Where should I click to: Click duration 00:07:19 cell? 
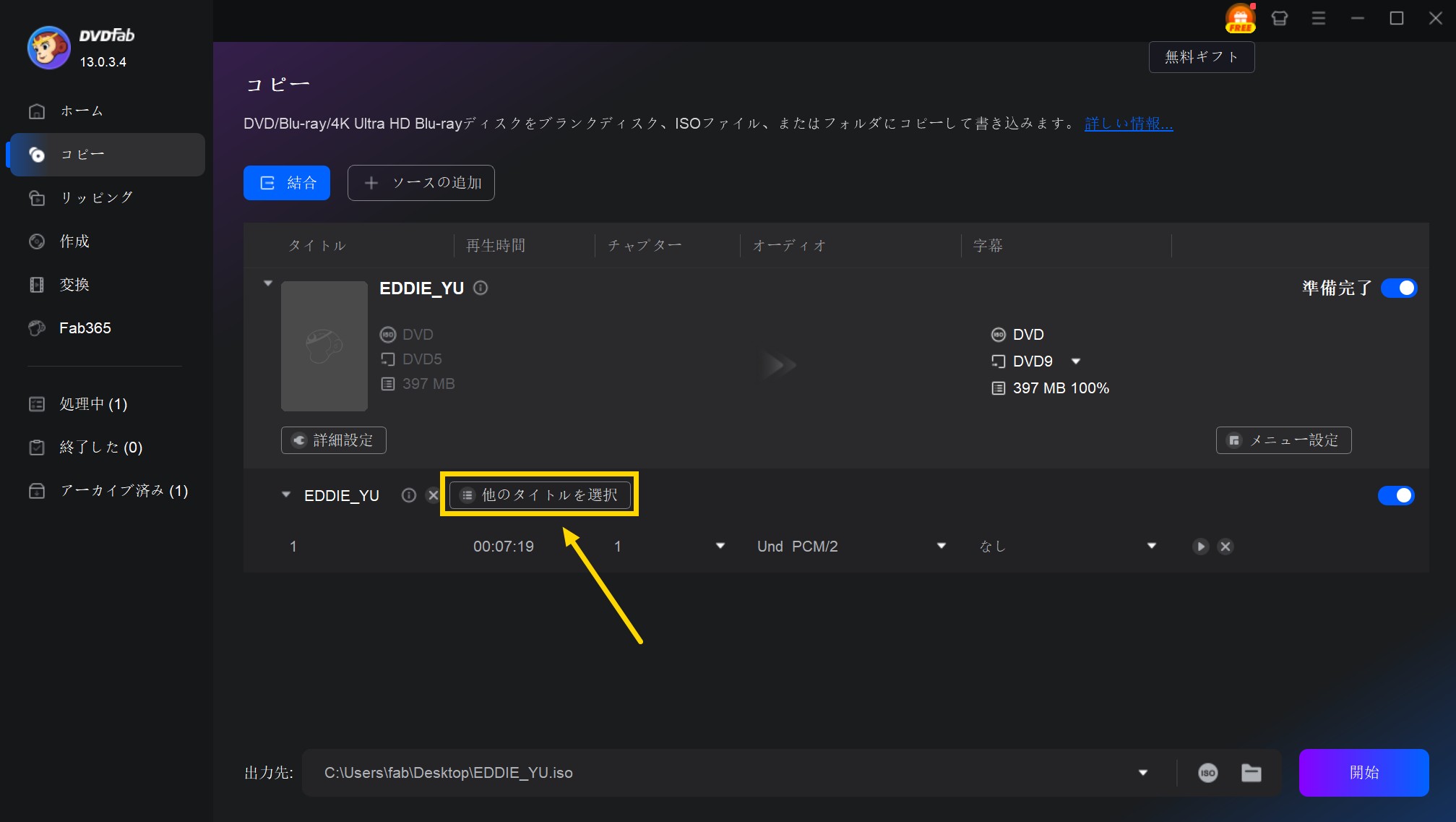(504, 547)
